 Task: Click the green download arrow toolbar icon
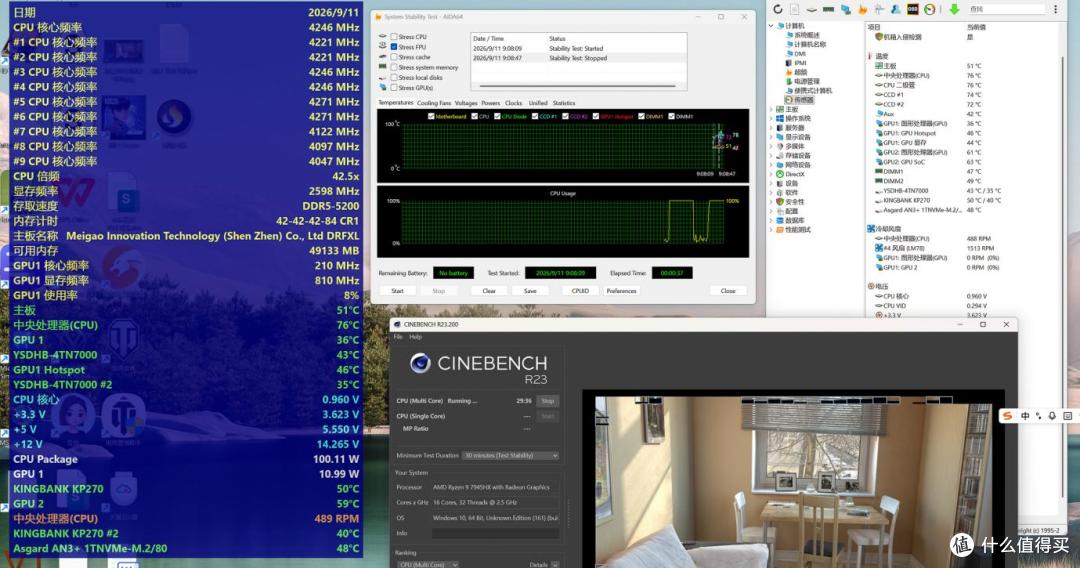click(x=954, y=9)
